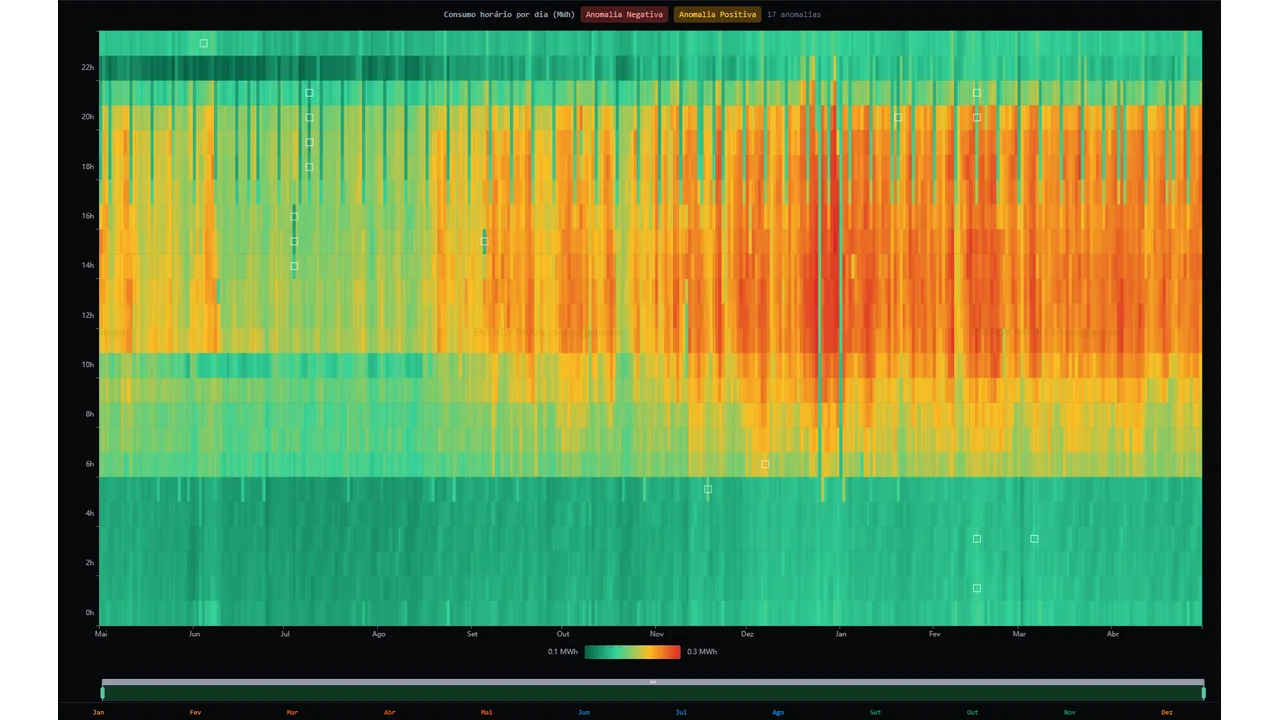Viewport: 1280px width, 720px height.
Task: Select Ago on the bottom month strip
Action: click(778, 712)
